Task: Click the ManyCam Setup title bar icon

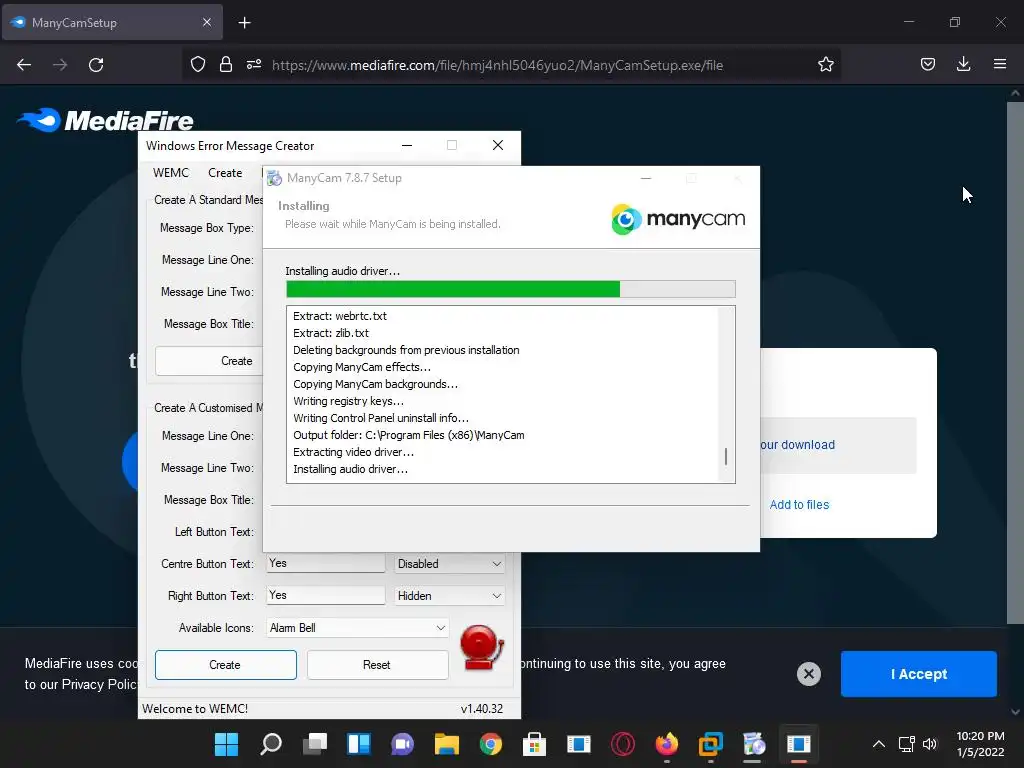Action: (x=274, y=178)
